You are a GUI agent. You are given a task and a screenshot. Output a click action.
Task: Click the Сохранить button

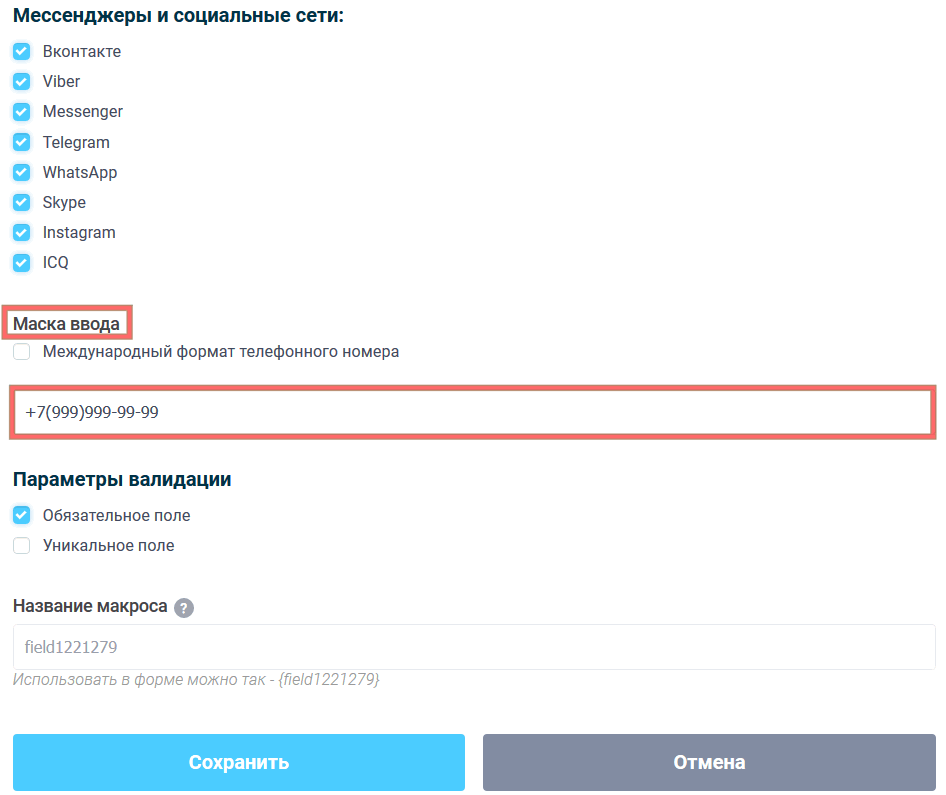237,761
